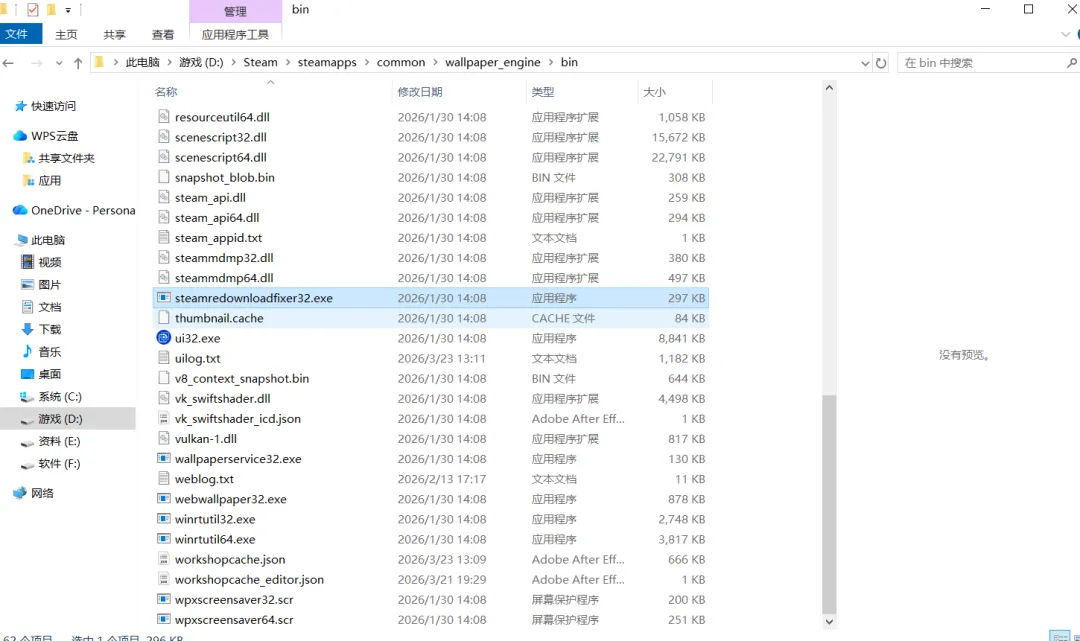Expand the chevron after 此电脑 in path

point(169,62)
